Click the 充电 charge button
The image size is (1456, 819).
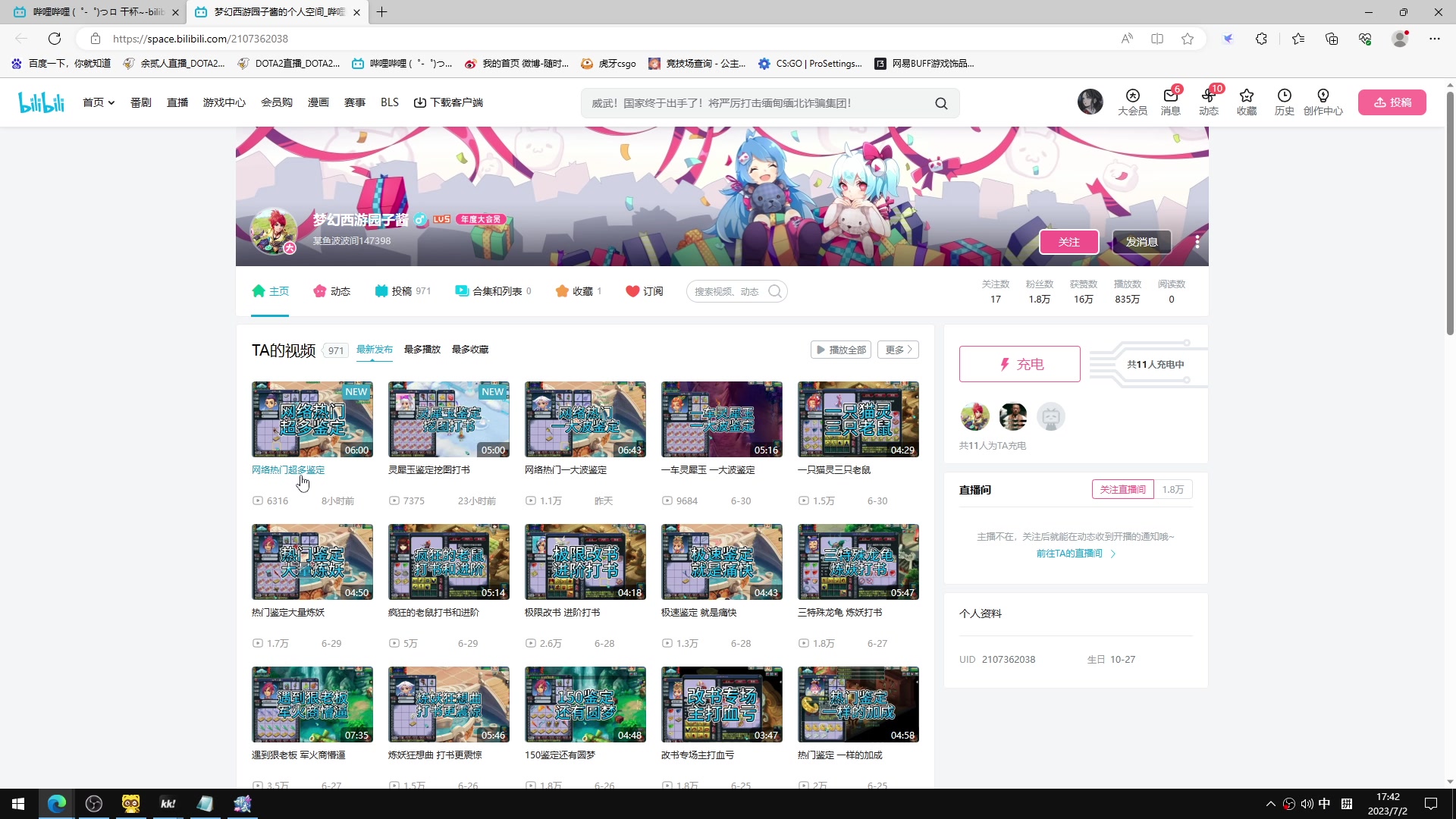tap(1019, 364)
